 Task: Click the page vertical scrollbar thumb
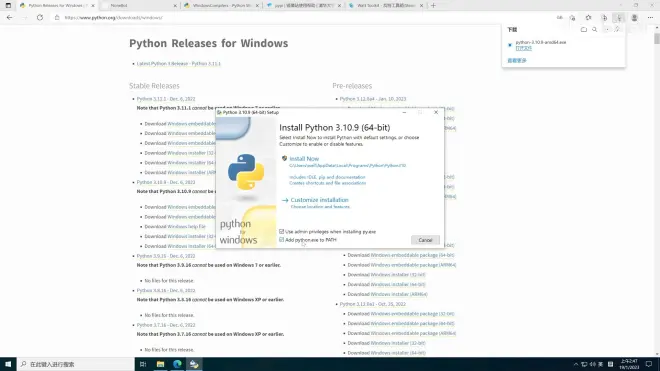(x=657, y=39)
